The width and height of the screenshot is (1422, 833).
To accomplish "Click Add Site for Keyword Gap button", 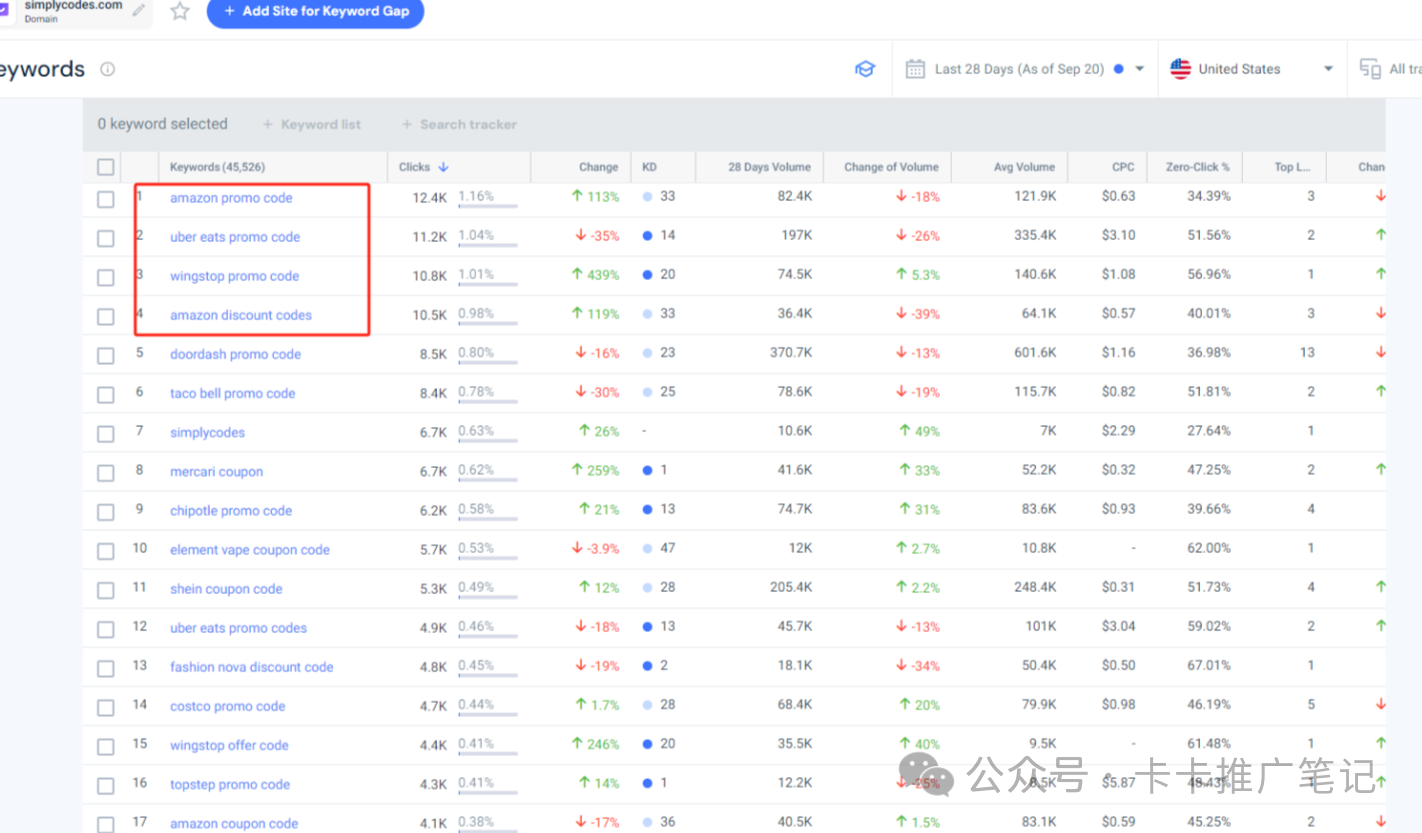I will coord(315,11).
